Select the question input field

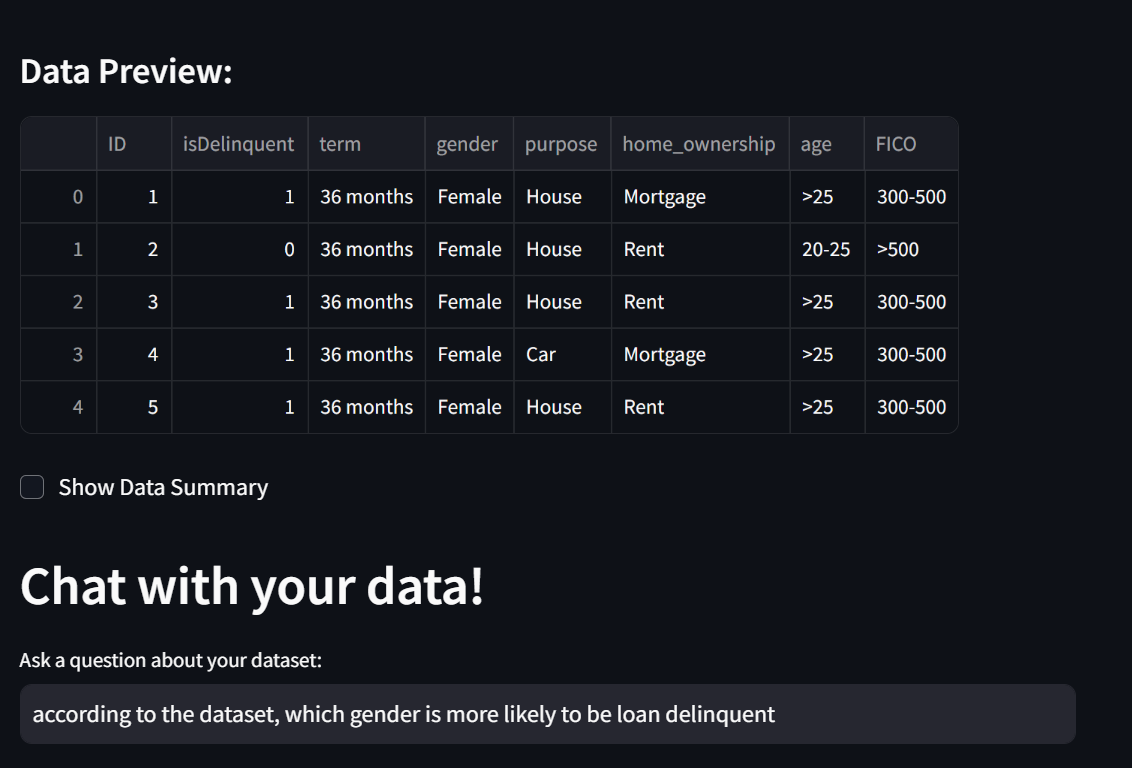[x=550, y=714]
